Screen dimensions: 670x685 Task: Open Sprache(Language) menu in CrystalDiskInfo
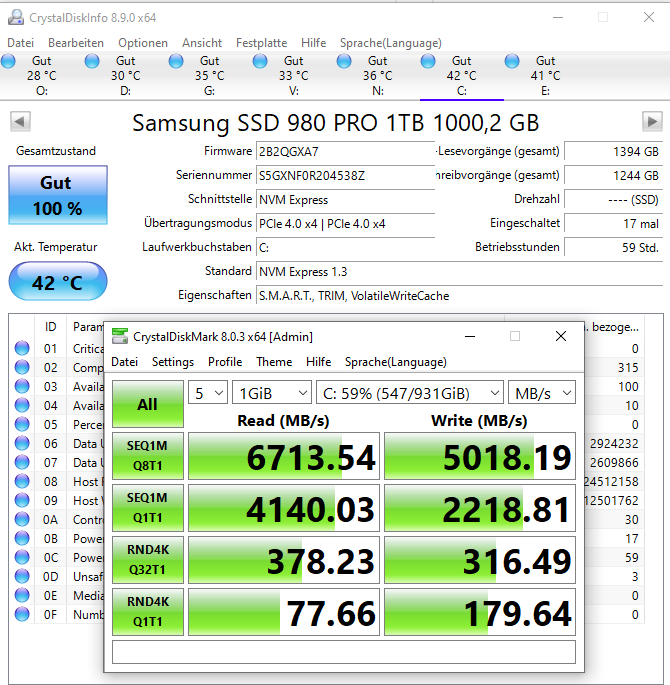(x=390, y=43)
